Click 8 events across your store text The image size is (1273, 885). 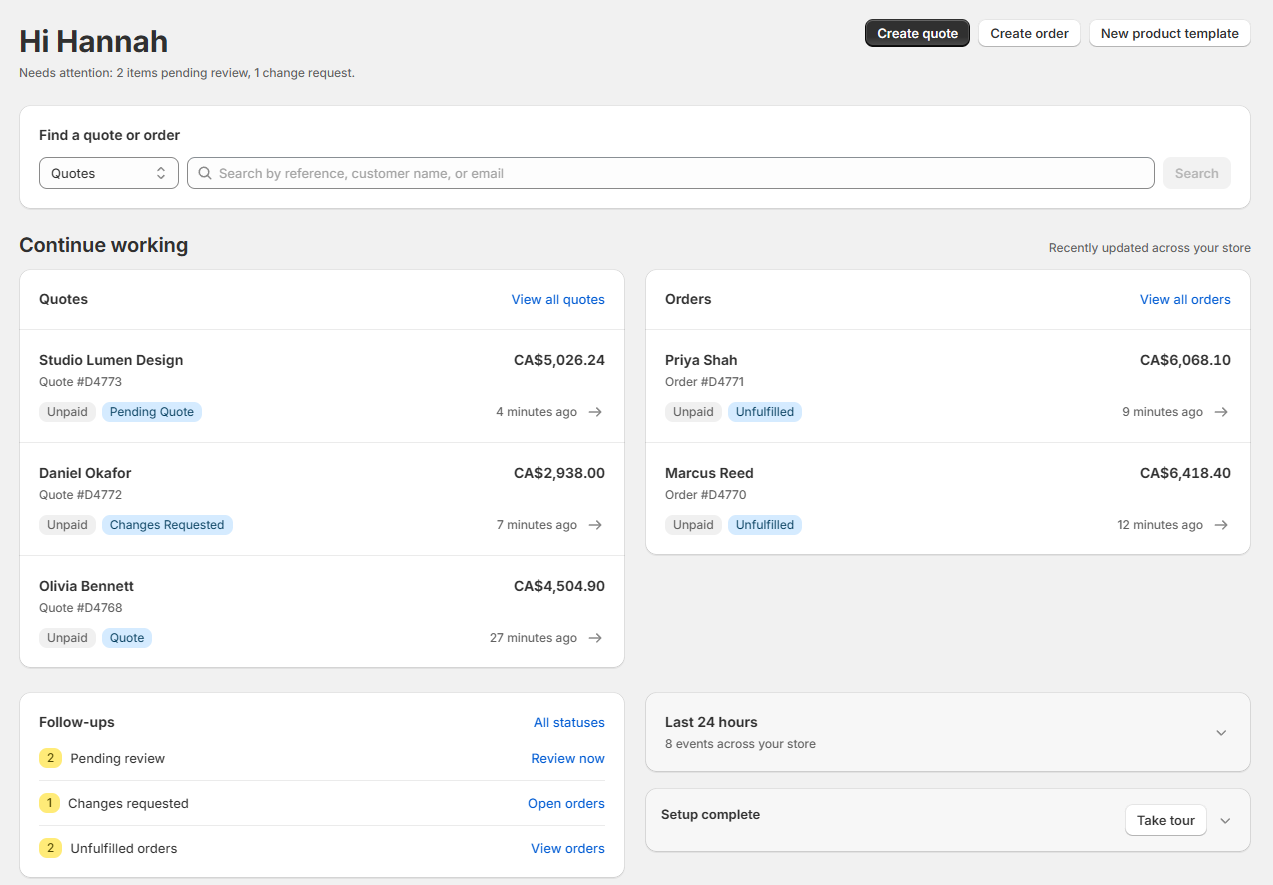[x=740, y=744]
